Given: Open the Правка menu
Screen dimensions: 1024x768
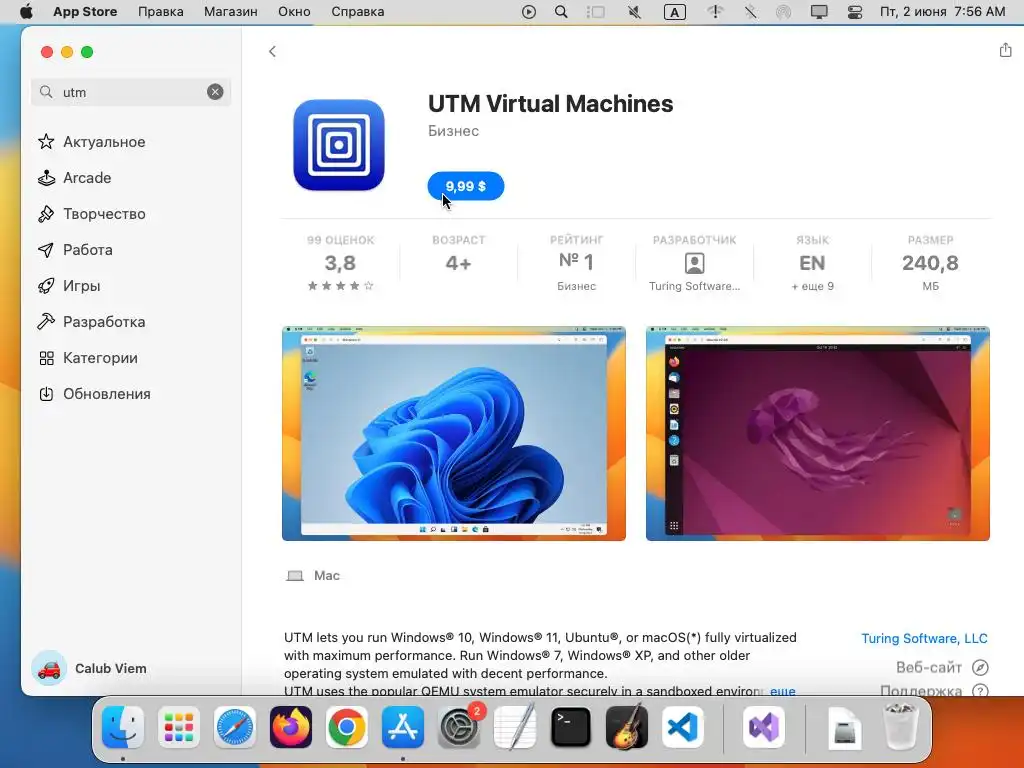Looking at the screenshot, I should (x=161, y=12).
